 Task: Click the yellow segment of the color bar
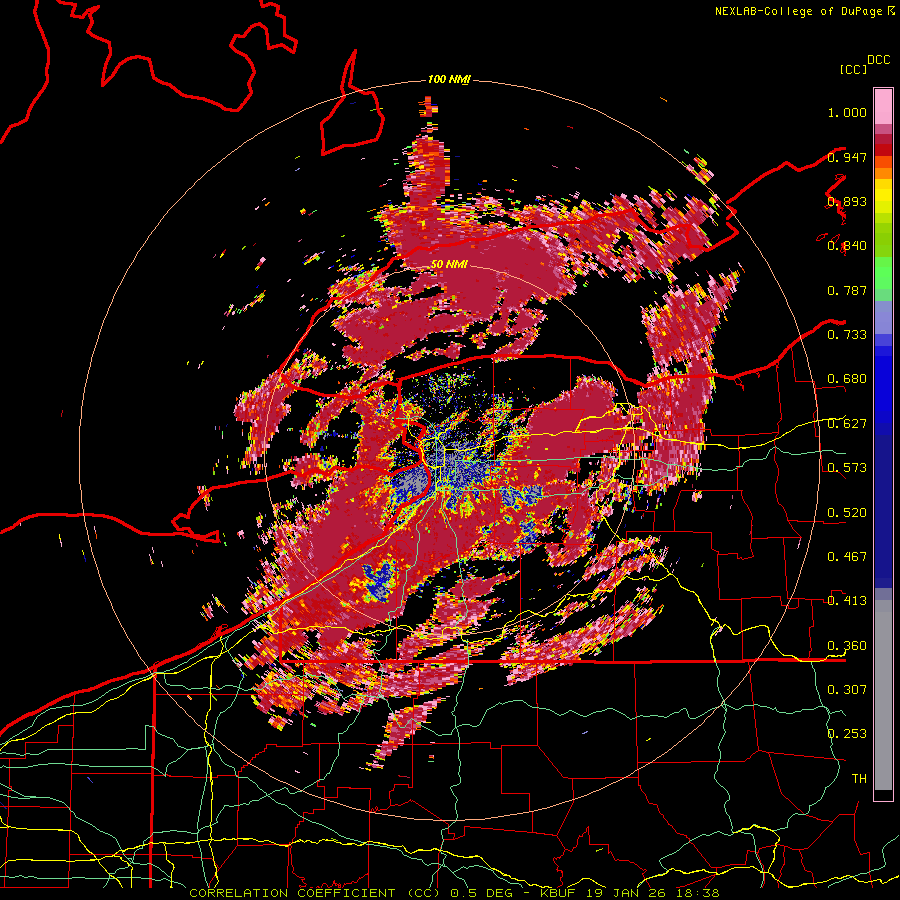tap(883, 197)
